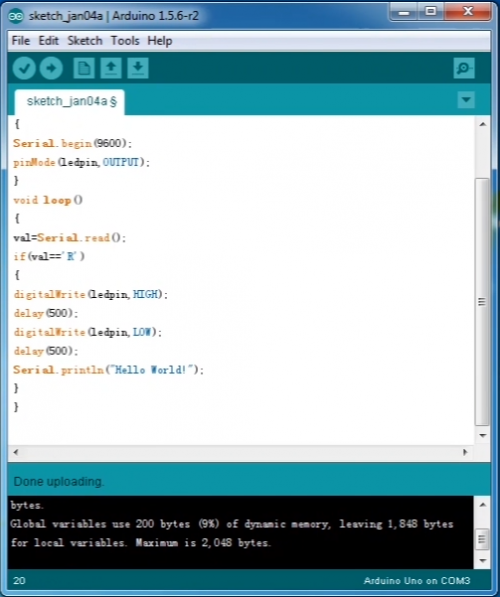Close the Arduino window
500x597 pixels.
coord(468,12)
